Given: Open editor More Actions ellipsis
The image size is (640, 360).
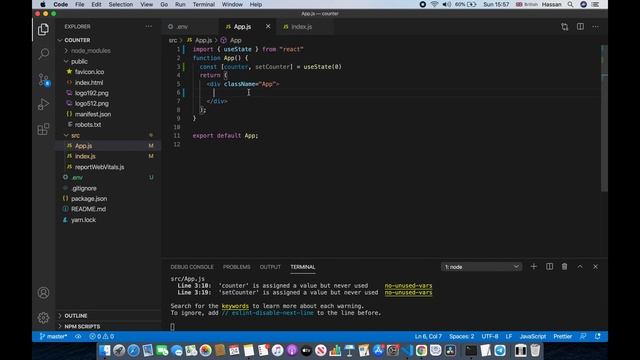Looking at the screenshot, I should coord(596,27).
